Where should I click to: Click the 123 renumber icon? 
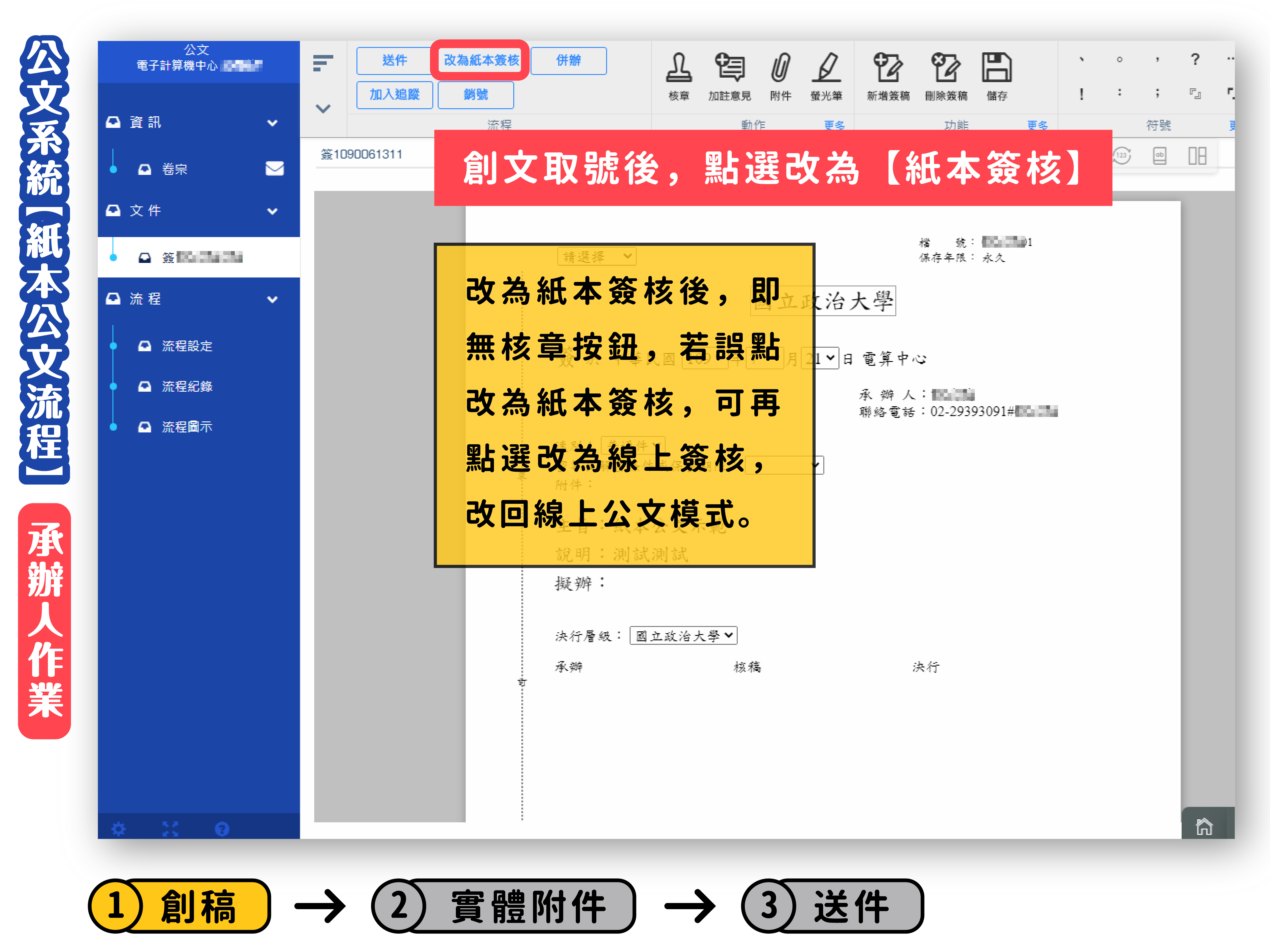pos(1121,156)
